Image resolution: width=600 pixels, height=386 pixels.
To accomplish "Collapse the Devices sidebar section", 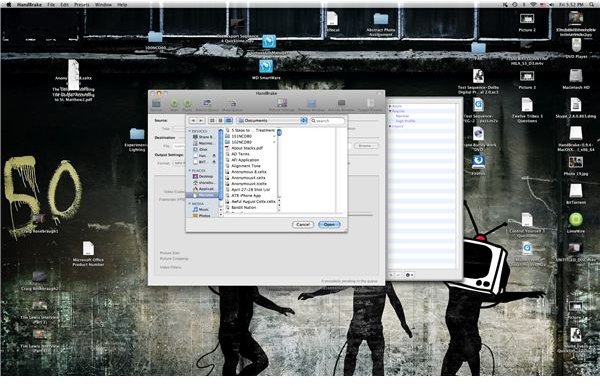I will (189, 131).
